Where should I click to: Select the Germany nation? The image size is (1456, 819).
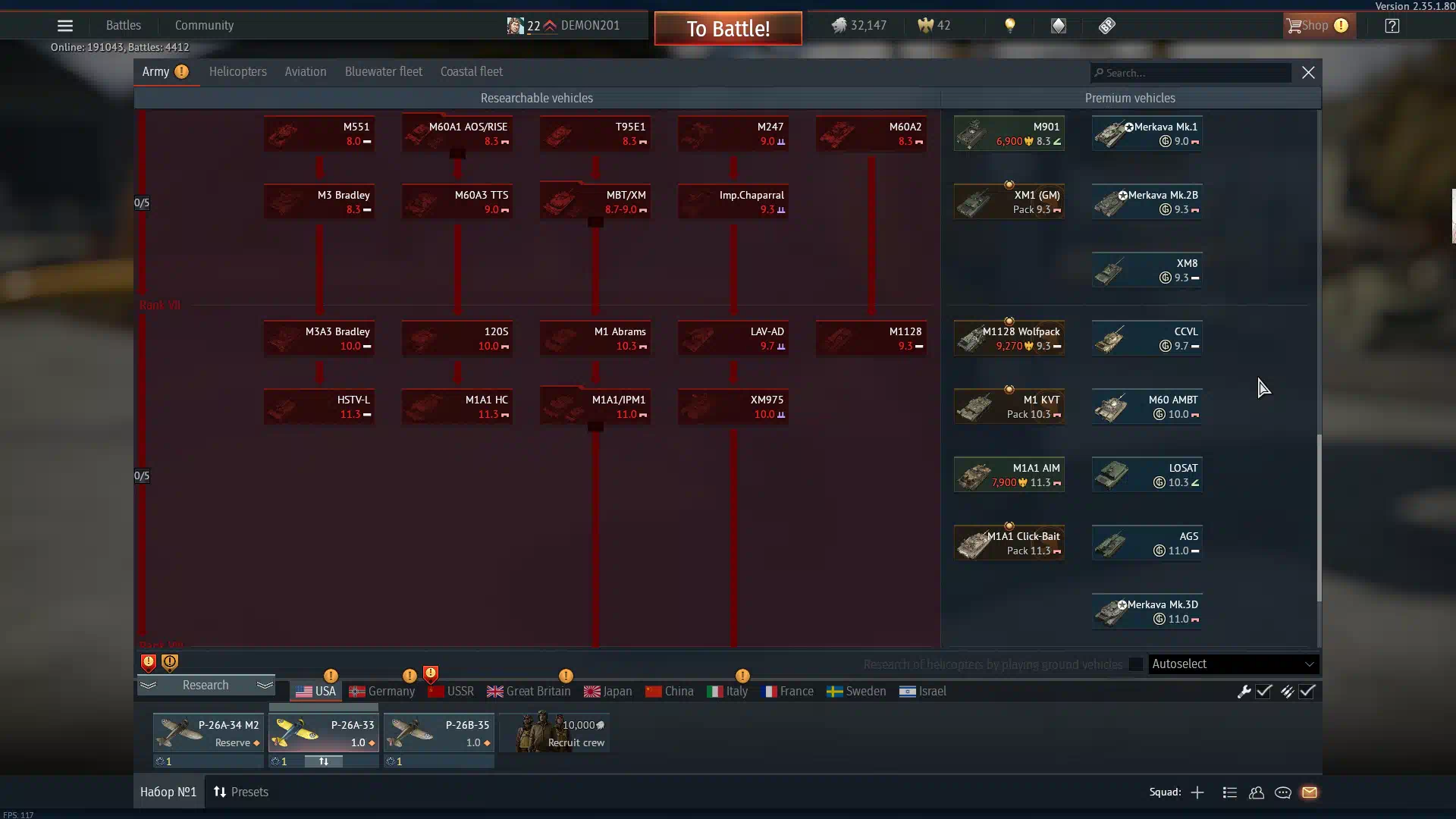click(381, 692)
